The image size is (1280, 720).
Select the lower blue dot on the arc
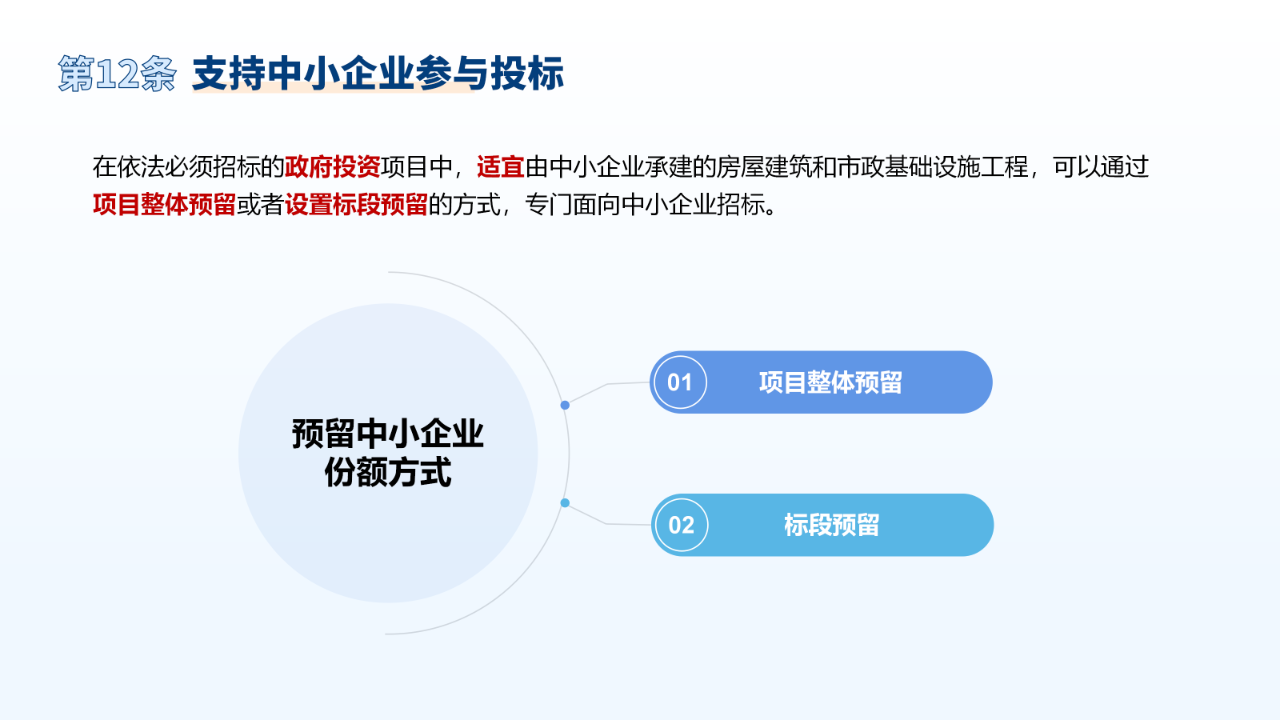pos(565,502)
